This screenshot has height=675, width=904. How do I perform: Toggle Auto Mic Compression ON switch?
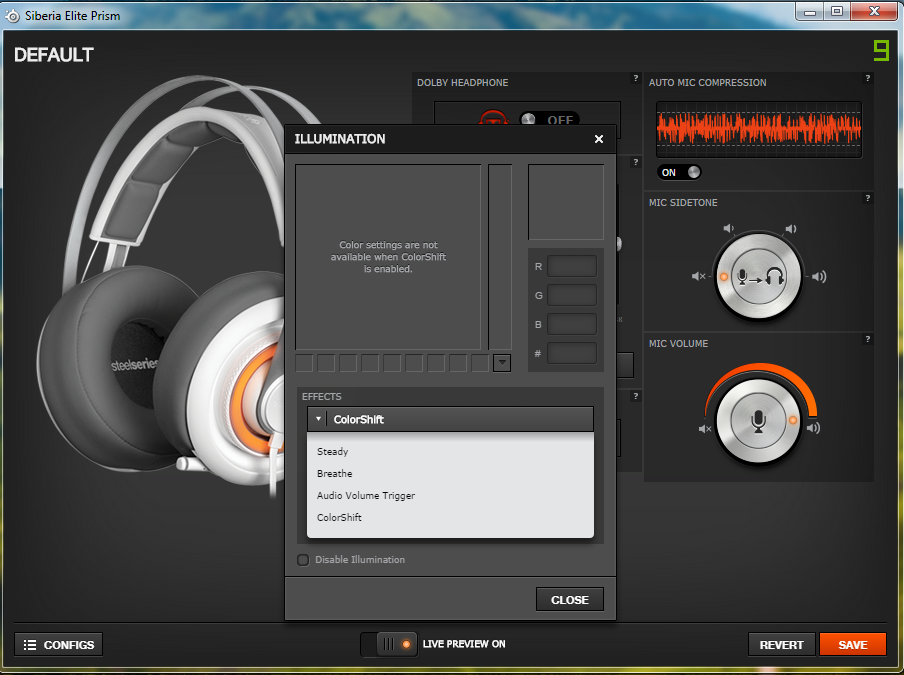coord(679,172)
